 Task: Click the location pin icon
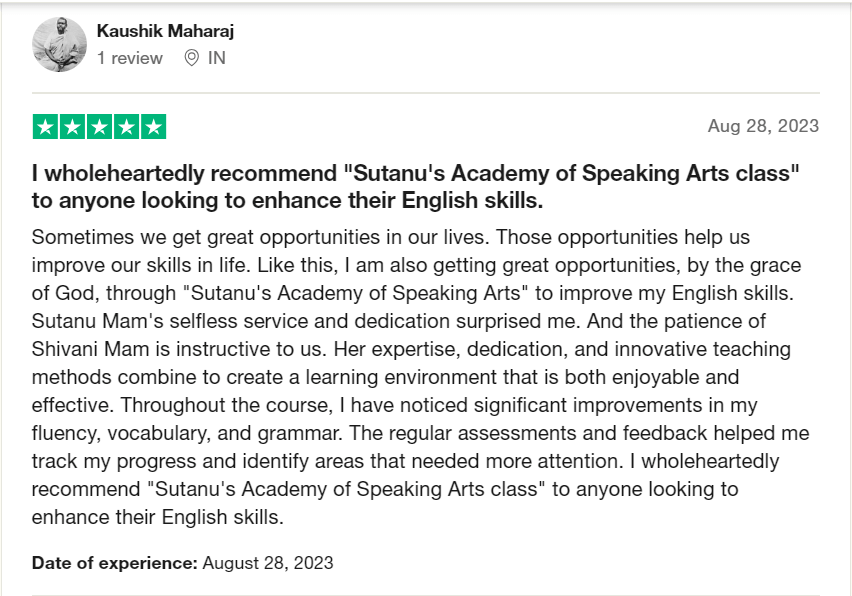click(191, 58)
